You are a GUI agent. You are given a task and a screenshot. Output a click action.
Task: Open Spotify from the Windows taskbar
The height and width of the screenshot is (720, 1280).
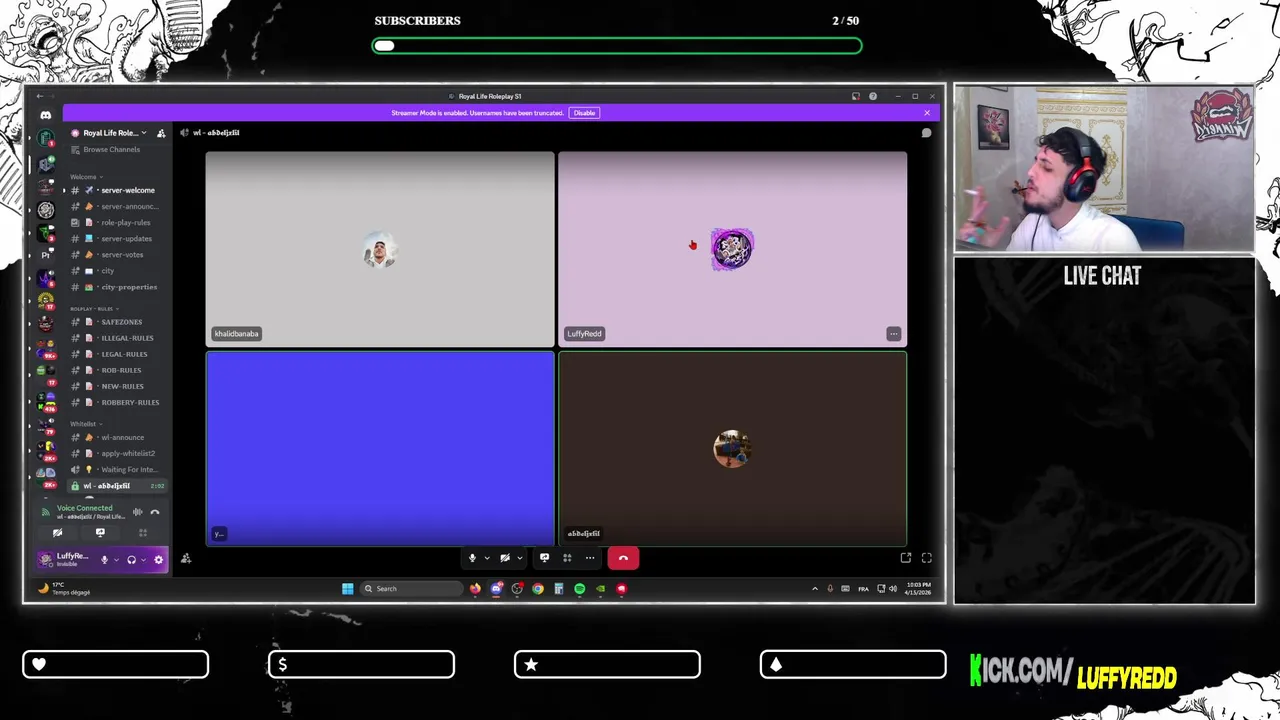pyautogui.click(x=580, y=588)
